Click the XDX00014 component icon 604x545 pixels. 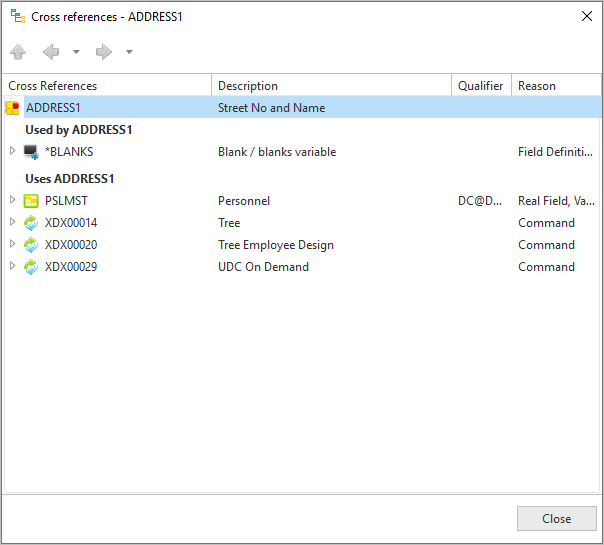tap(31, 223)
